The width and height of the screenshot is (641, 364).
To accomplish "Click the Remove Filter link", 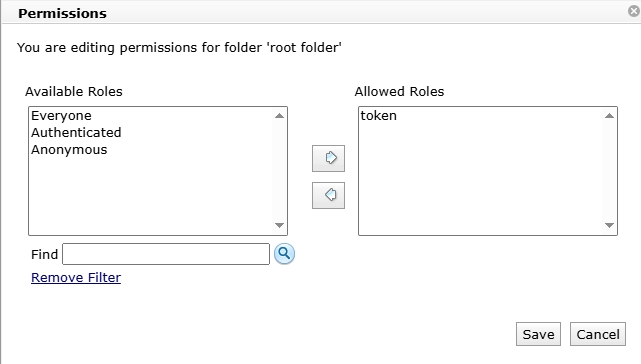I will pyautogui.click(x=76, y=278).
